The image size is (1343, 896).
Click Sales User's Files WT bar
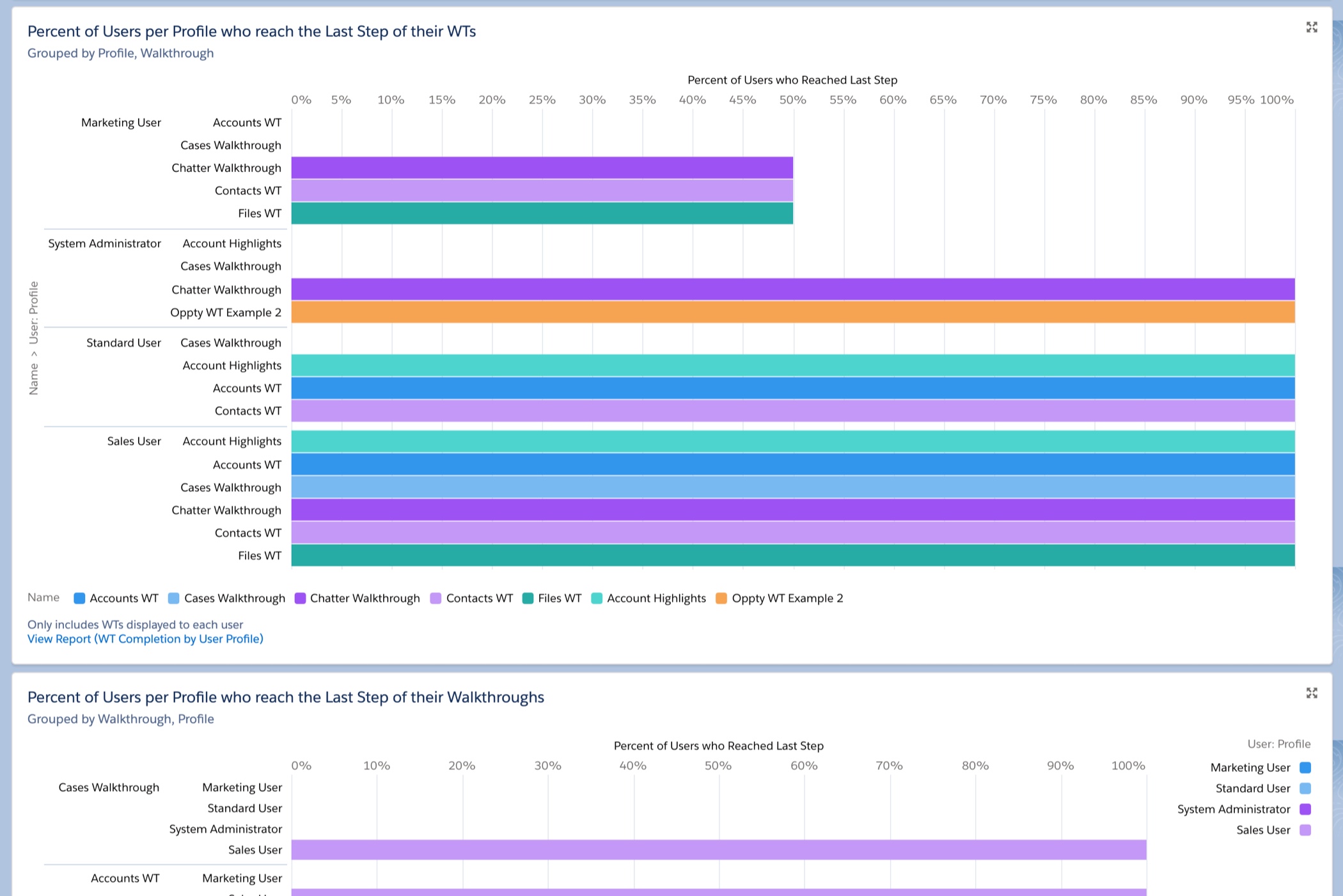point(767,555)
